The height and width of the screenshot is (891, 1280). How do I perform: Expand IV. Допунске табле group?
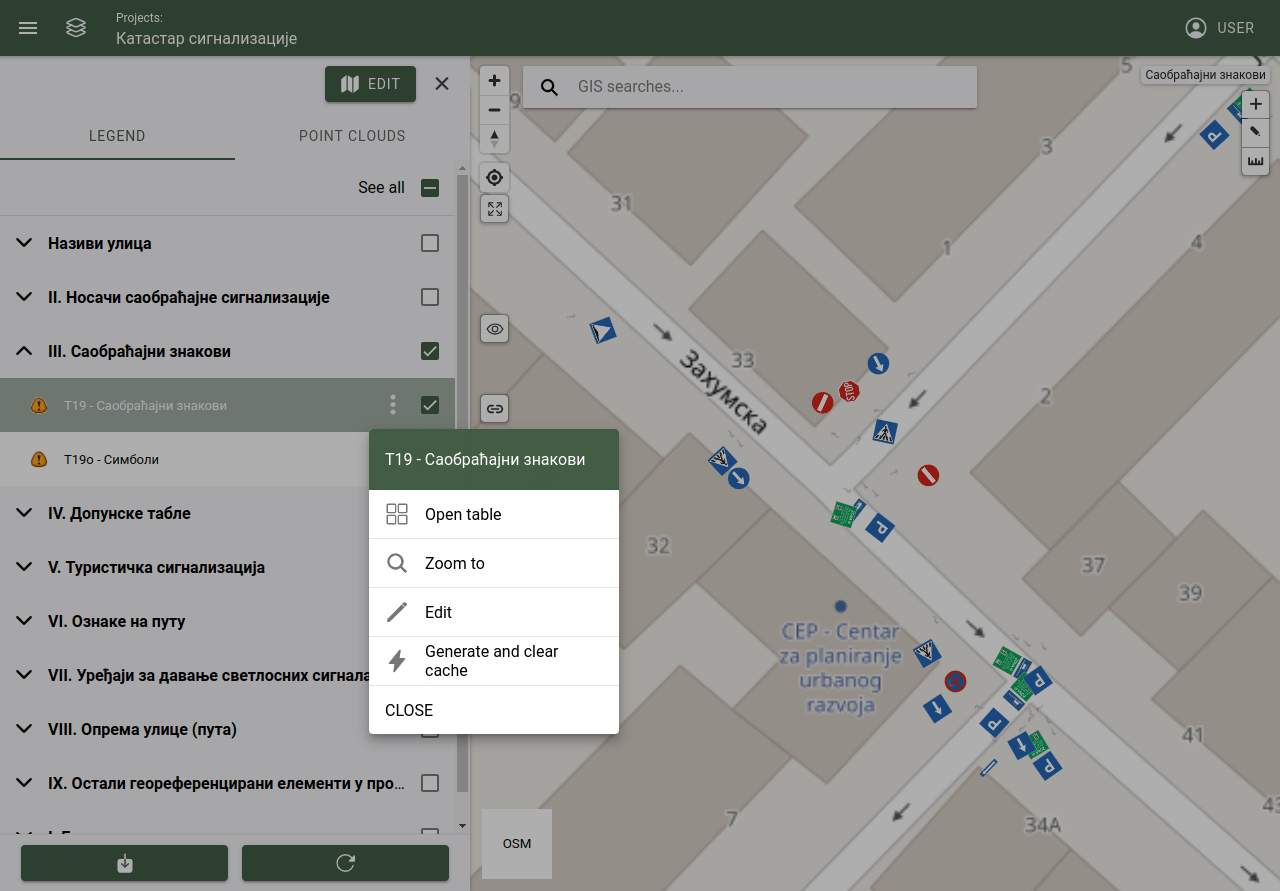tap(24, 513)
